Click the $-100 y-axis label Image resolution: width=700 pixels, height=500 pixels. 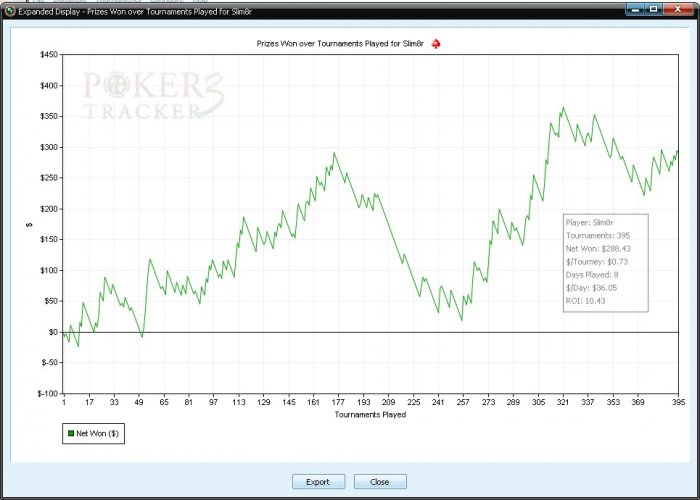(48, 393)
